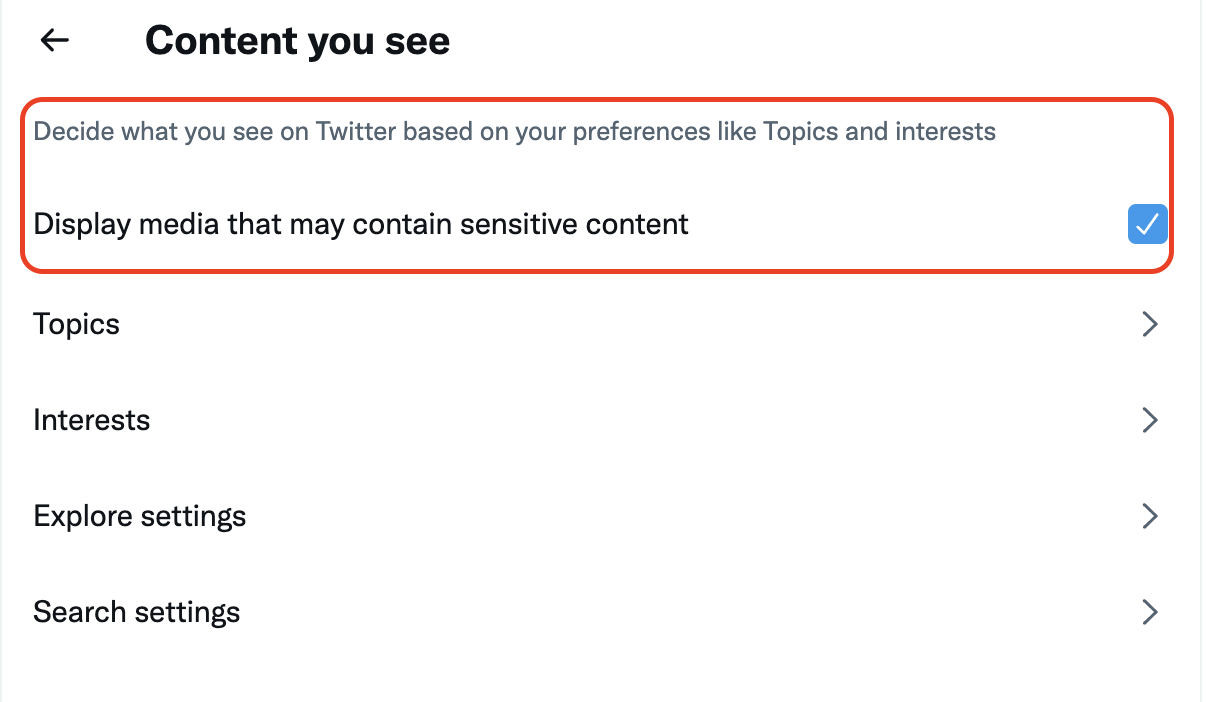The width and height of the screenshot is (1206, 702).
Task: Open Explore settings
Action: 600,516
